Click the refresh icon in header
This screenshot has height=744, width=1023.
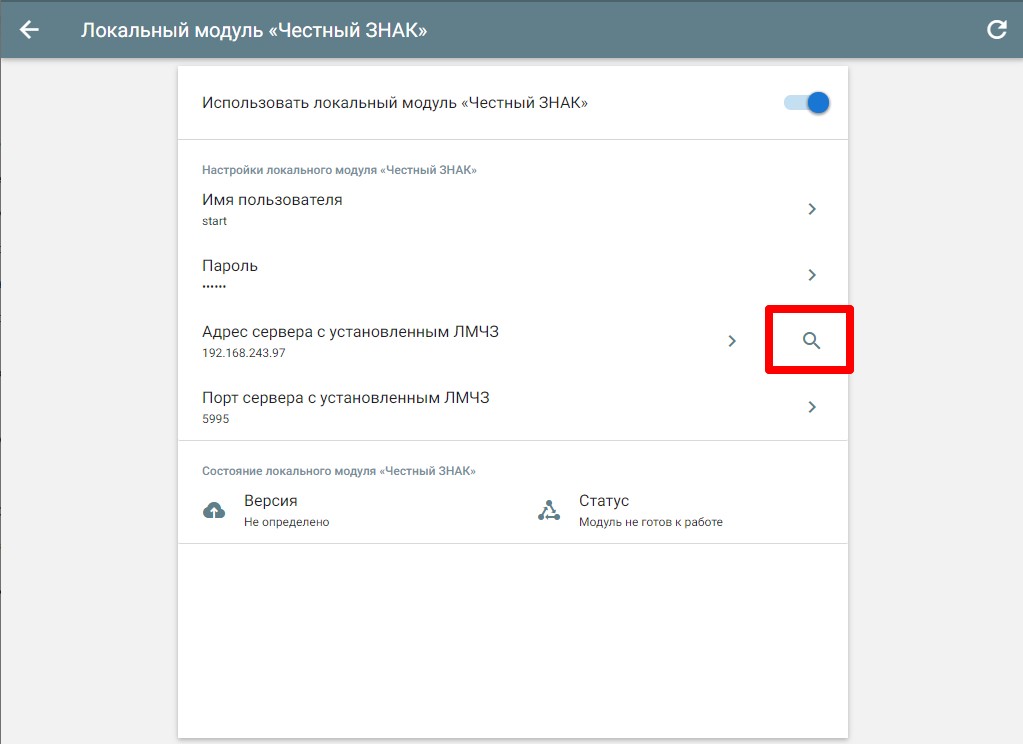click(x=996, y=30)
